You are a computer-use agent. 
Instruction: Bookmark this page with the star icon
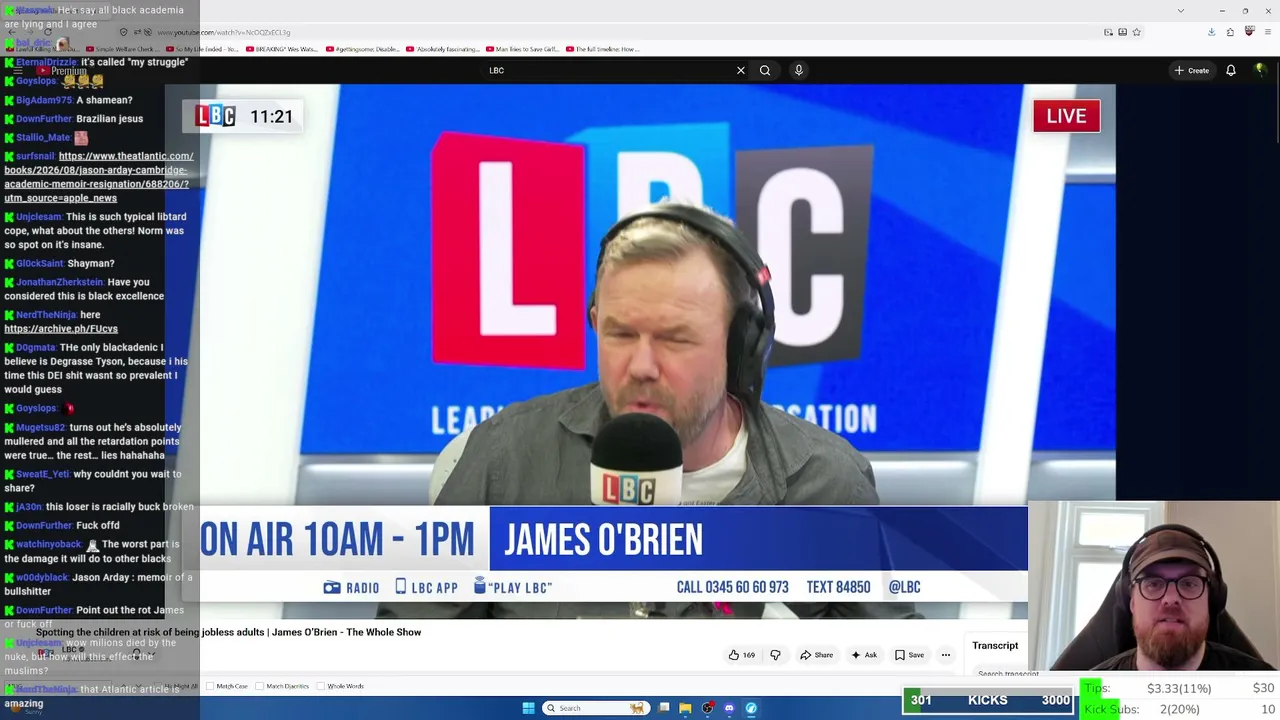coord(1136,32)
